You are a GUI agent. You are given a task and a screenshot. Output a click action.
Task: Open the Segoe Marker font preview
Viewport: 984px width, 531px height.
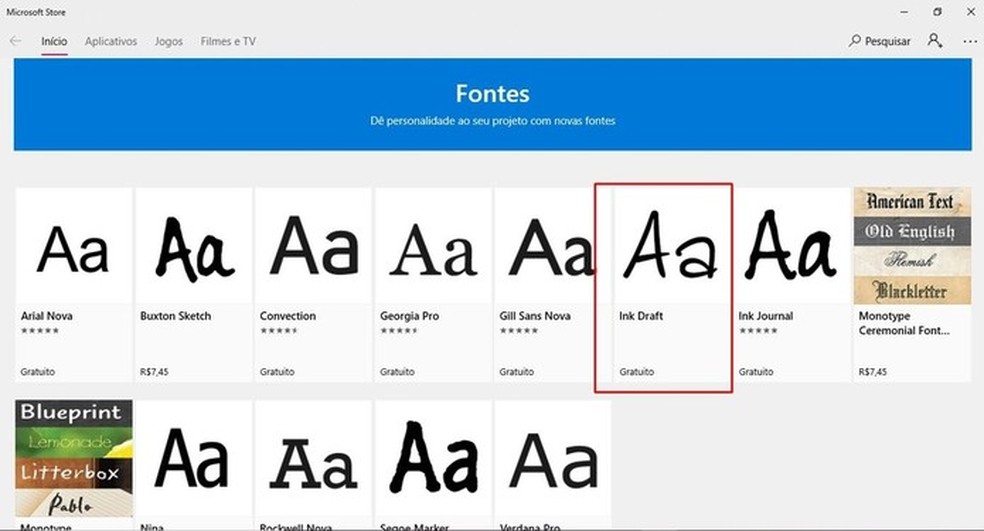433,458
